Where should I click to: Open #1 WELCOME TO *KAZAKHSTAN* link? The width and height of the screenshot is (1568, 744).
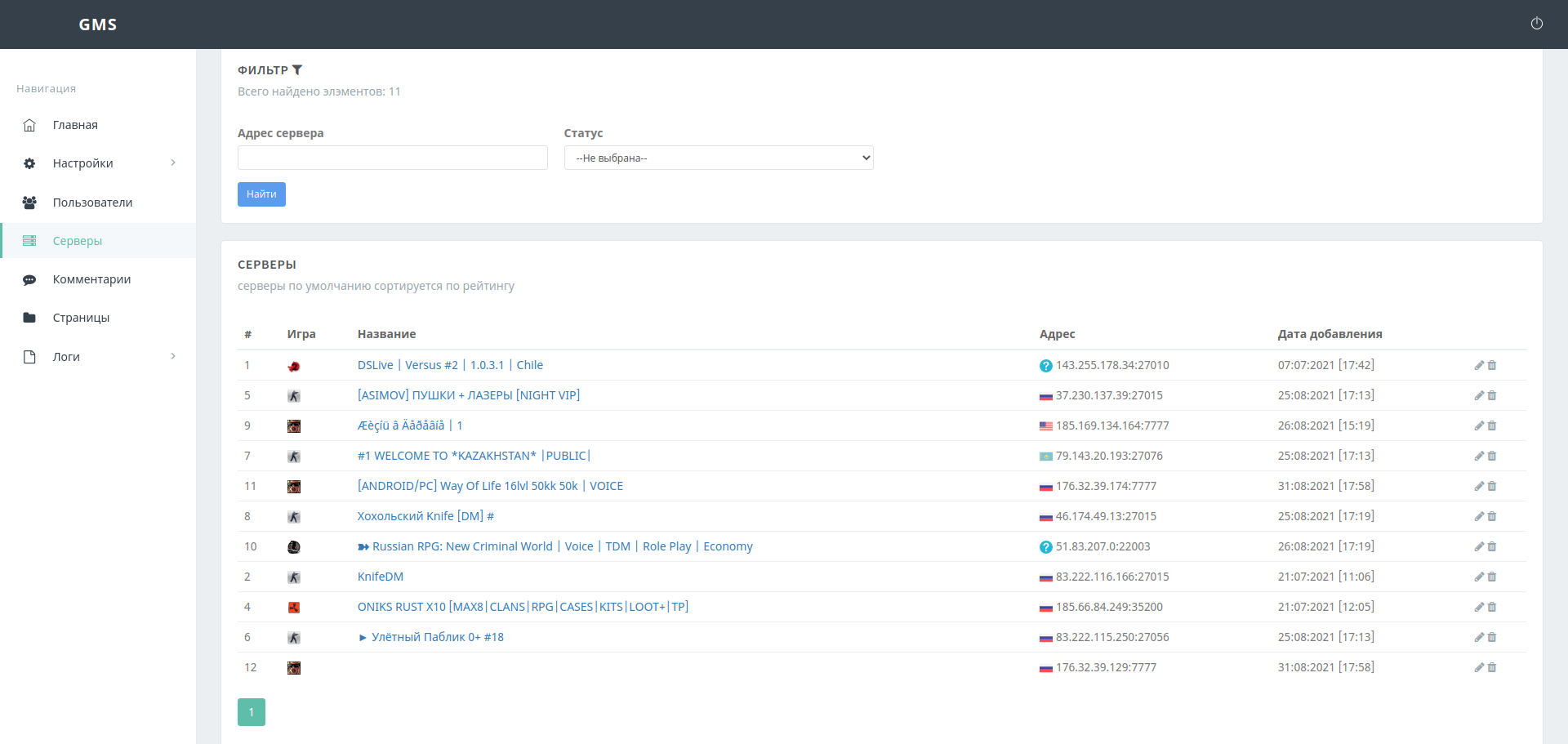tap(474, 456)
